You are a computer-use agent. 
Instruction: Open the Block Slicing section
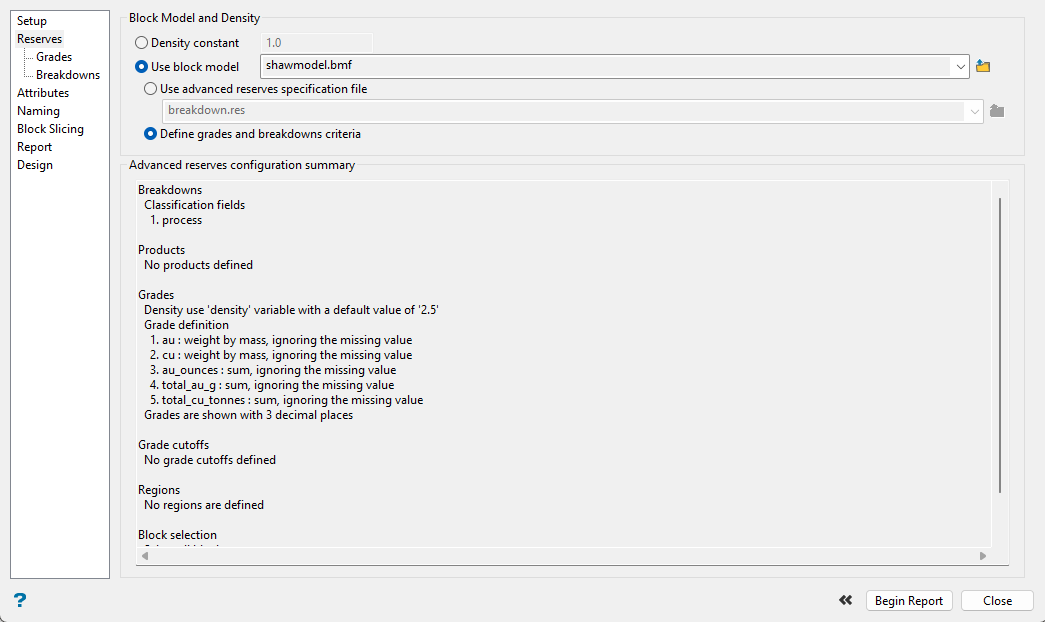pyautogui.click(x=50, y=129)
